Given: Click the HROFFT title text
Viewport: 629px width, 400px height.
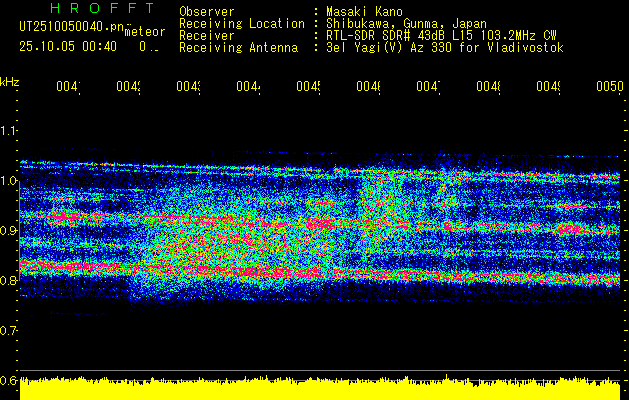Looking at the screenshot, I should [103, 8].
